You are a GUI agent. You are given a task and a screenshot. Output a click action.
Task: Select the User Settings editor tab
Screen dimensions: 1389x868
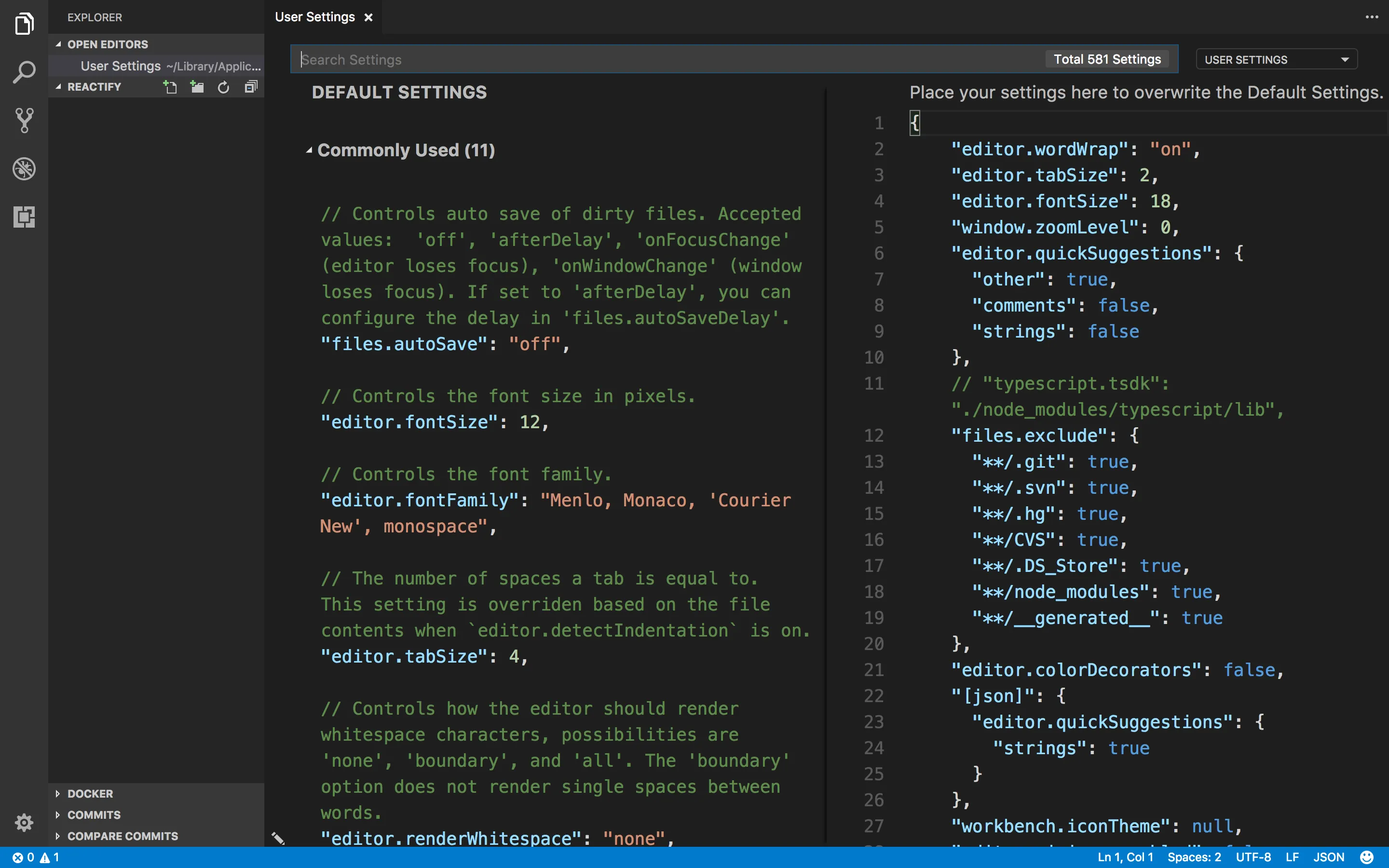pos(315,17)
